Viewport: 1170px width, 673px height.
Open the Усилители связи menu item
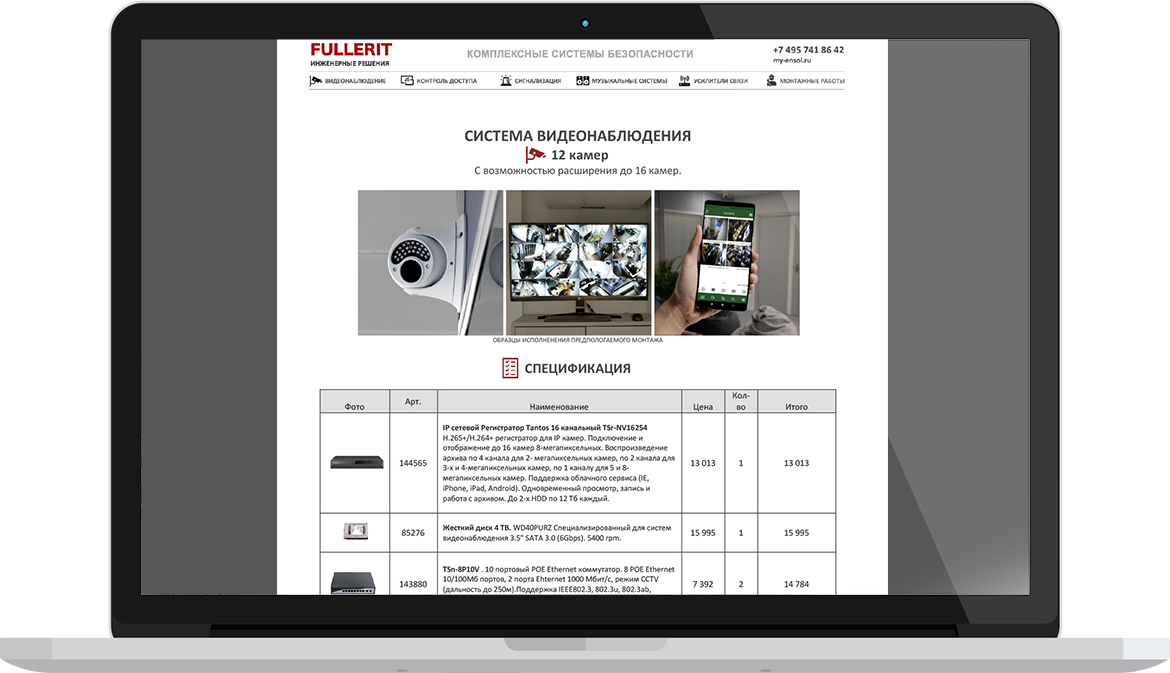720,81
